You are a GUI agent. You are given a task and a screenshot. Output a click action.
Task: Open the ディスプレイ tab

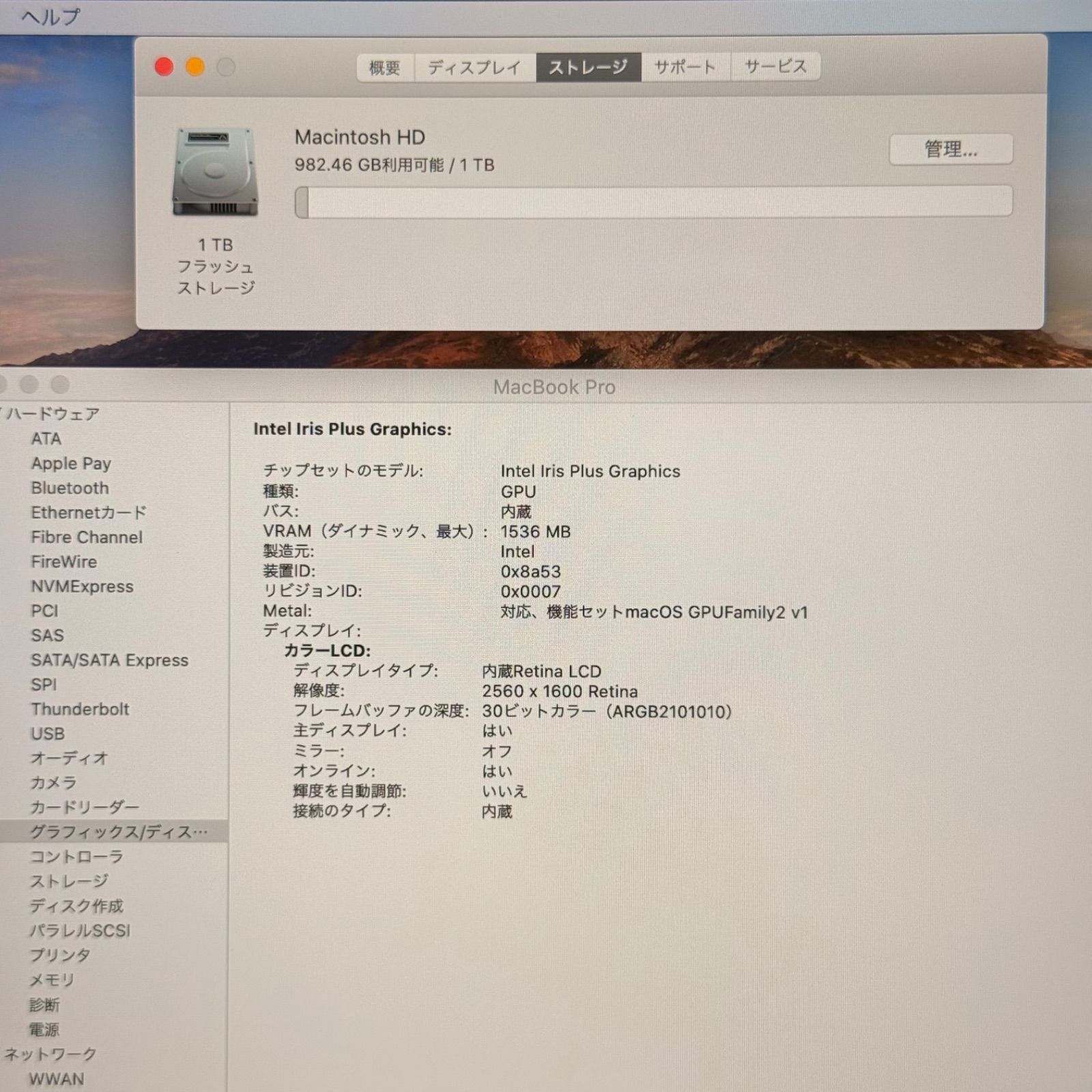coord(474,66)
